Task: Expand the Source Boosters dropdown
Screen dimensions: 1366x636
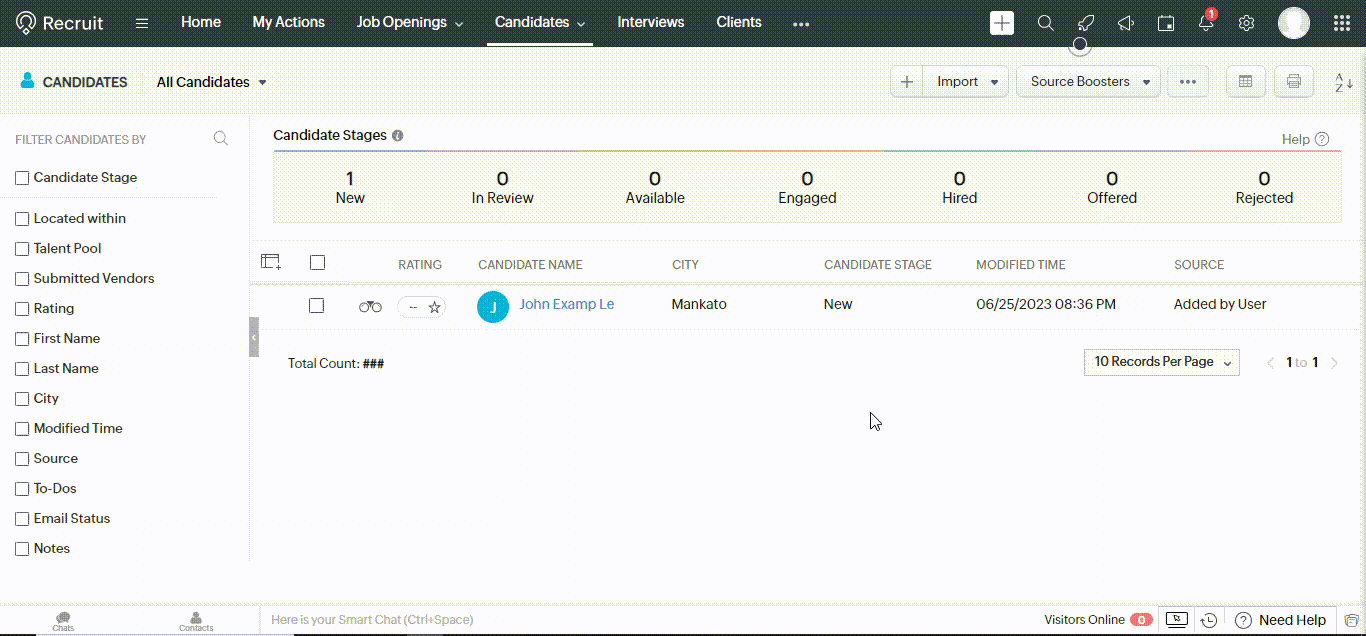Action: pos(1088,82)
